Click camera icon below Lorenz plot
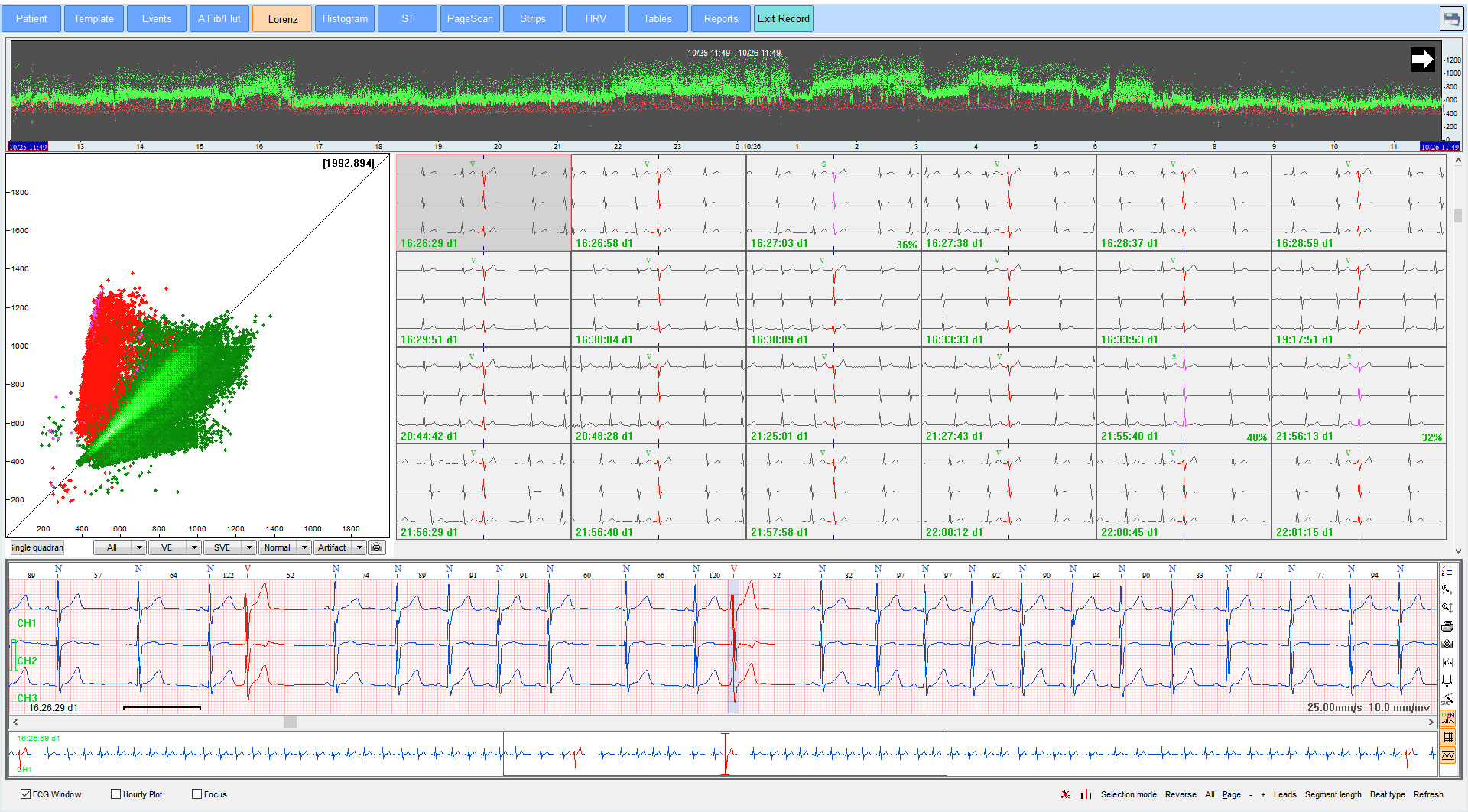 [377, 547]
